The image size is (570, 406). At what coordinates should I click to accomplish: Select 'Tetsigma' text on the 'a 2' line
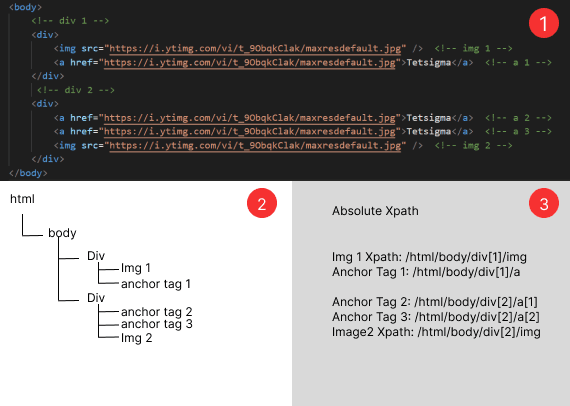429,118
